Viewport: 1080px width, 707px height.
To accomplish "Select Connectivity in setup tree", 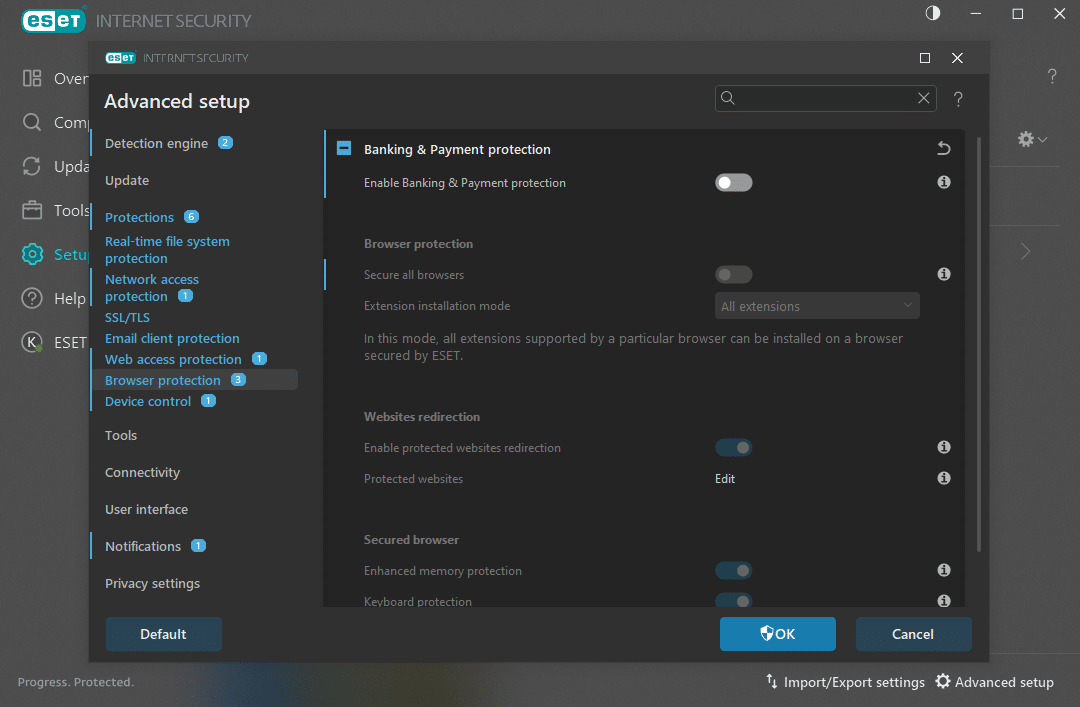I will (143, 473).
